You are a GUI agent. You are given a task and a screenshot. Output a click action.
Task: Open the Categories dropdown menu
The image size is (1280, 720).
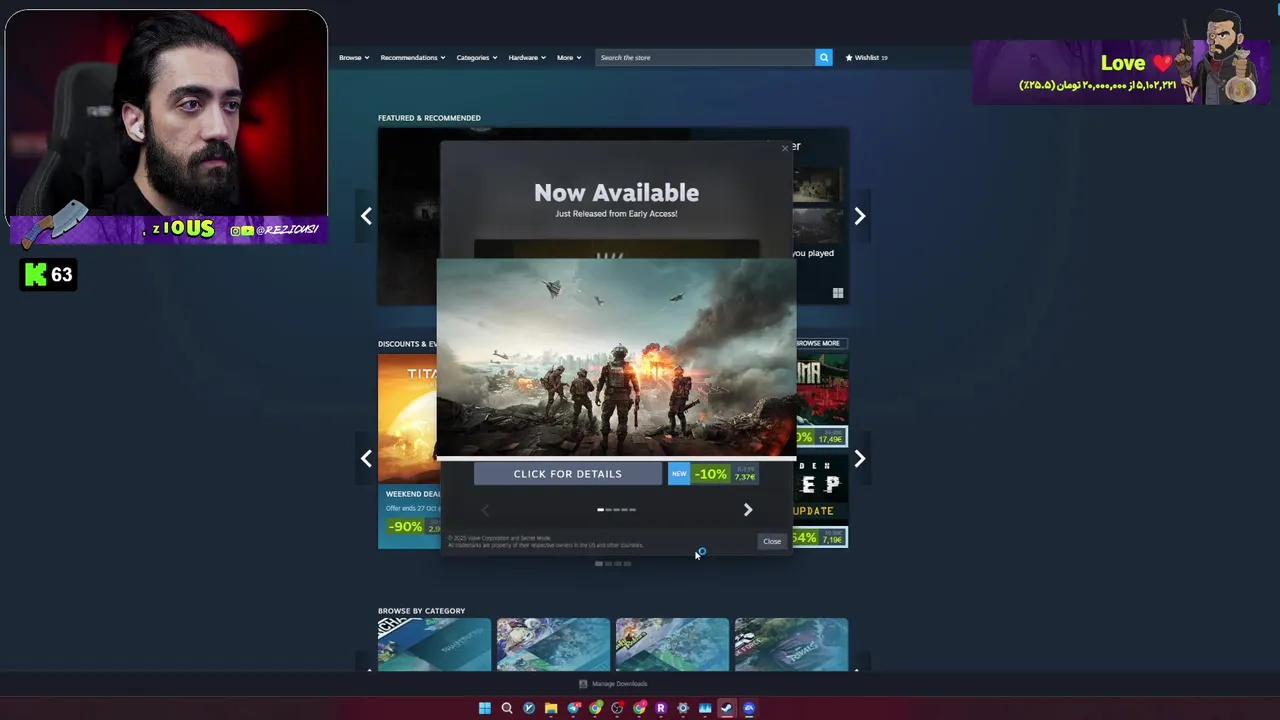(x=476, y=58)
